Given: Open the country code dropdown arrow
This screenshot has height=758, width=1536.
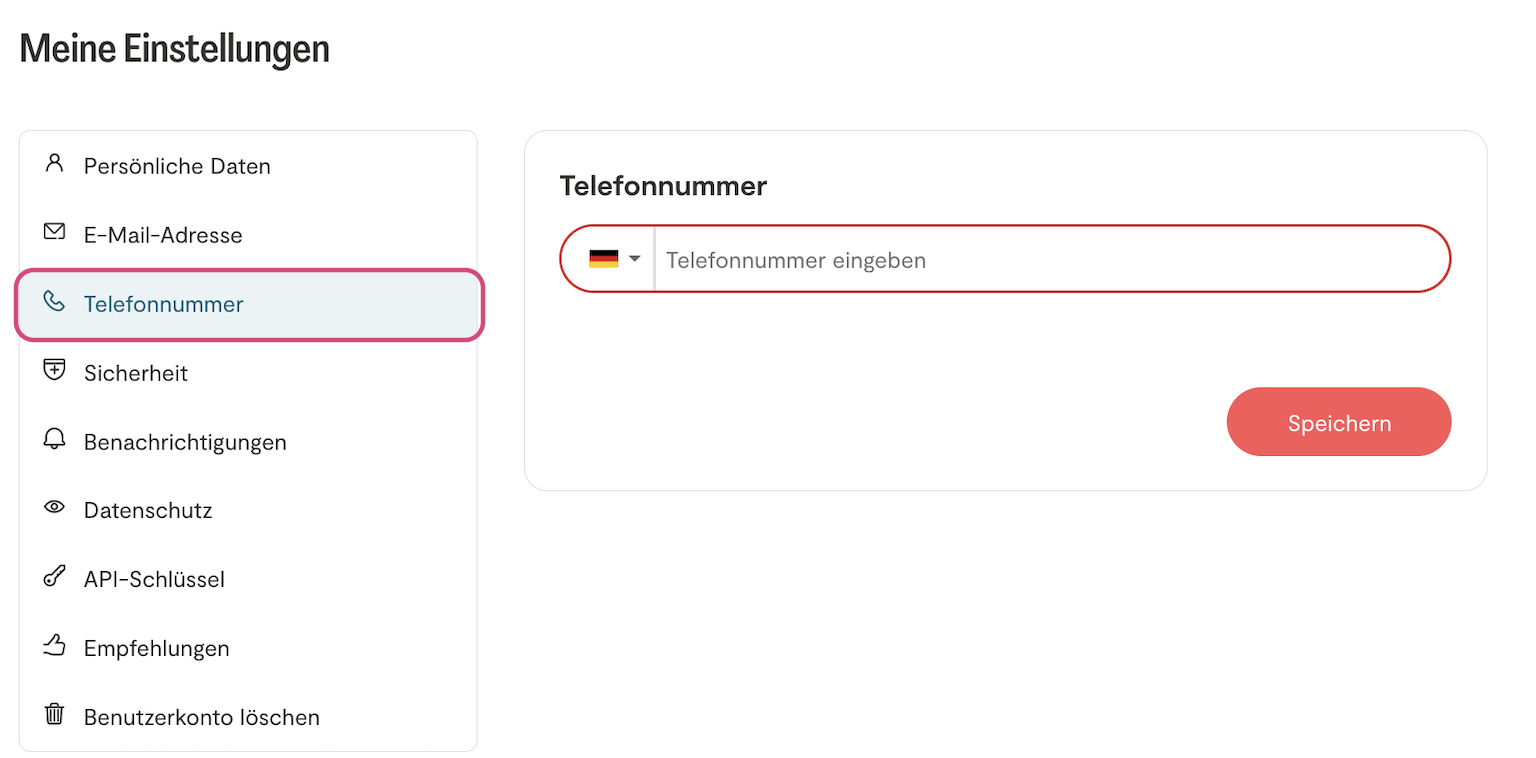Looking at the screenshot, I should 635,259.
